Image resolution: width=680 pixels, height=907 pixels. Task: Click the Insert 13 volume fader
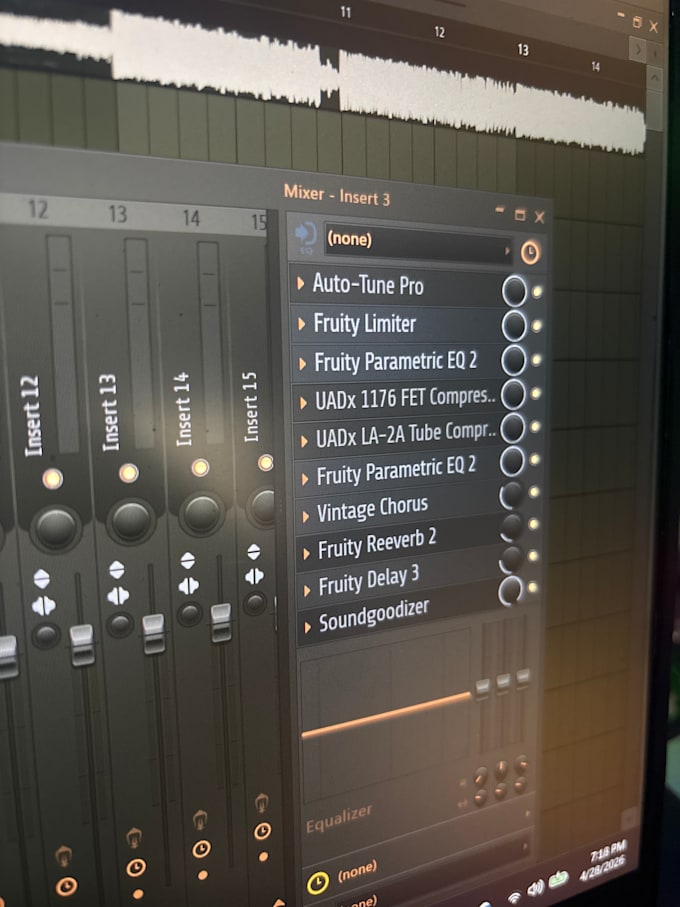click(153, 634)
